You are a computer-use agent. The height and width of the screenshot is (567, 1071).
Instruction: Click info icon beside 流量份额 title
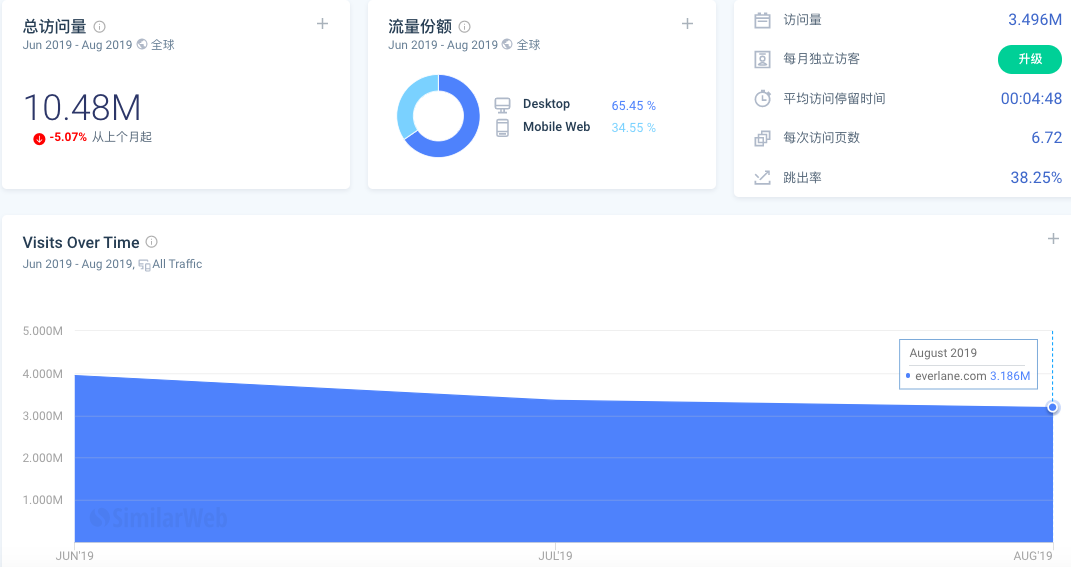464,27
